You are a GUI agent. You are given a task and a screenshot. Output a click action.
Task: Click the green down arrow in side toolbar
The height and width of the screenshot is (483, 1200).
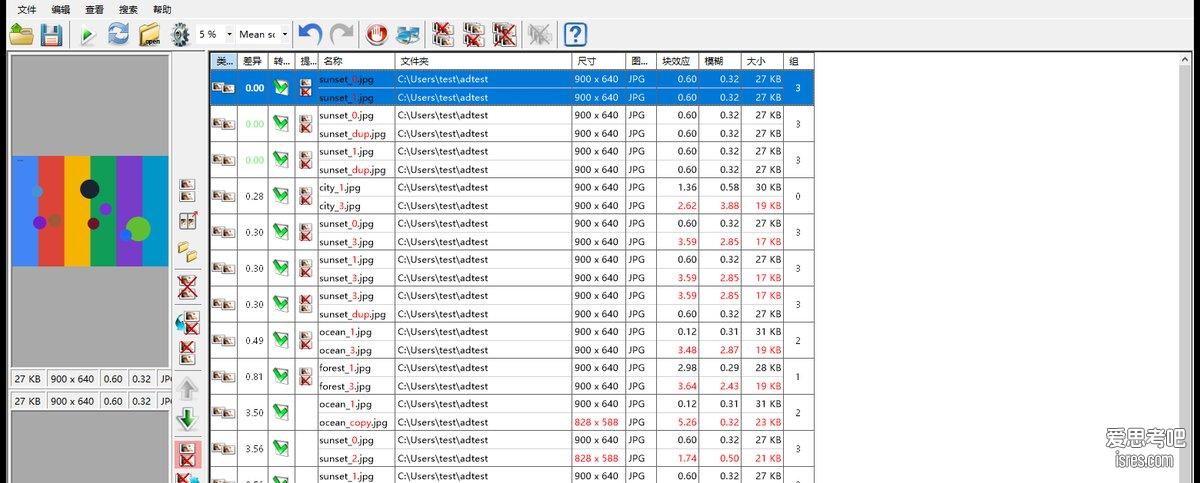click(x=187, y=419)
